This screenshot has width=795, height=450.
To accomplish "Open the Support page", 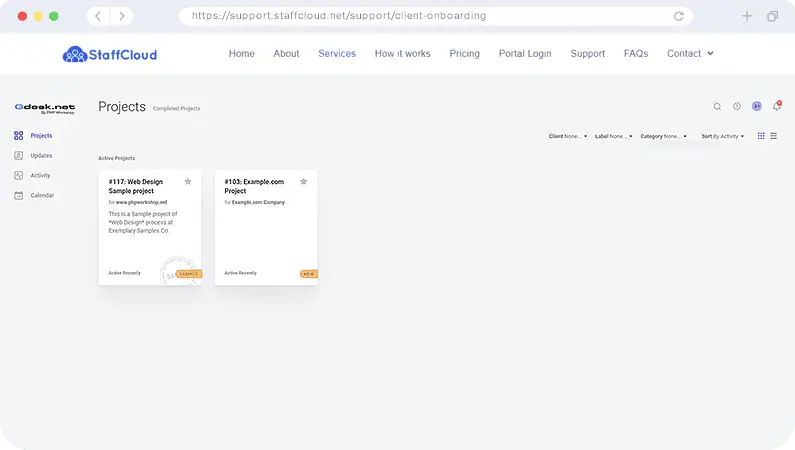I will (x=588, y=54).
